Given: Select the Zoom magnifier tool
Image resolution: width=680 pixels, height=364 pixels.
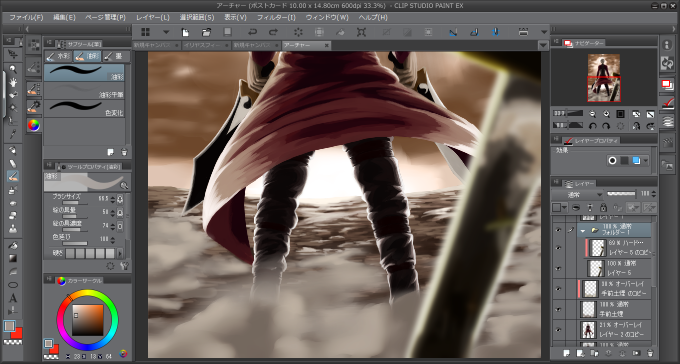Looking at the screenshot, I should point(13,69).
